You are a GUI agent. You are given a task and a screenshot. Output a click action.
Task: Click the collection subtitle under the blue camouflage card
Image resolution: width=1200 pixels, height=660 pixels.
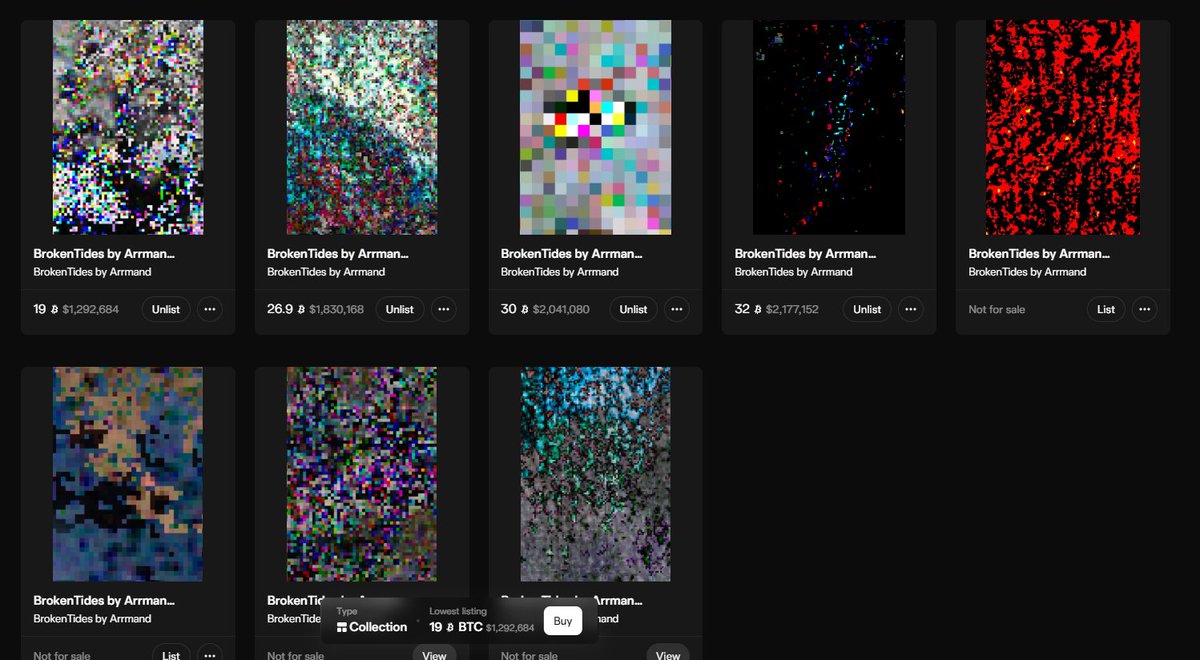point(92,619)
